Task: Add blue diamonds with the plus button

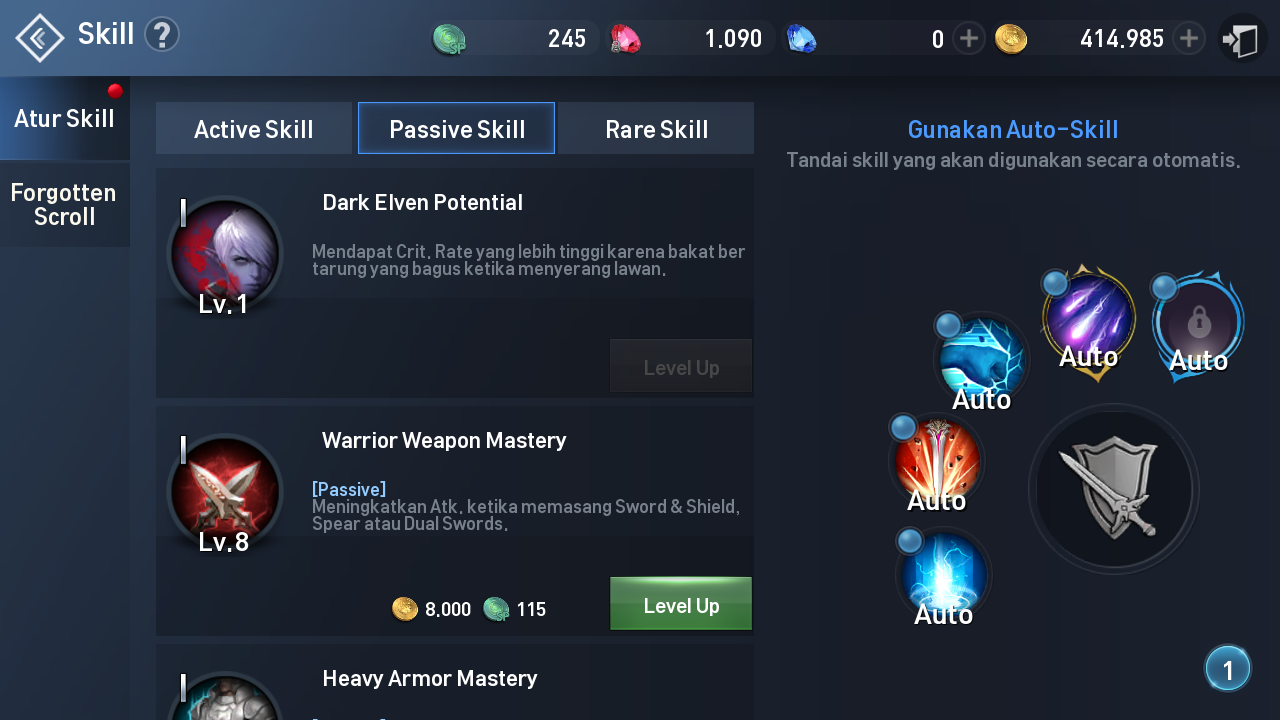Action: (x=968, y=39)
